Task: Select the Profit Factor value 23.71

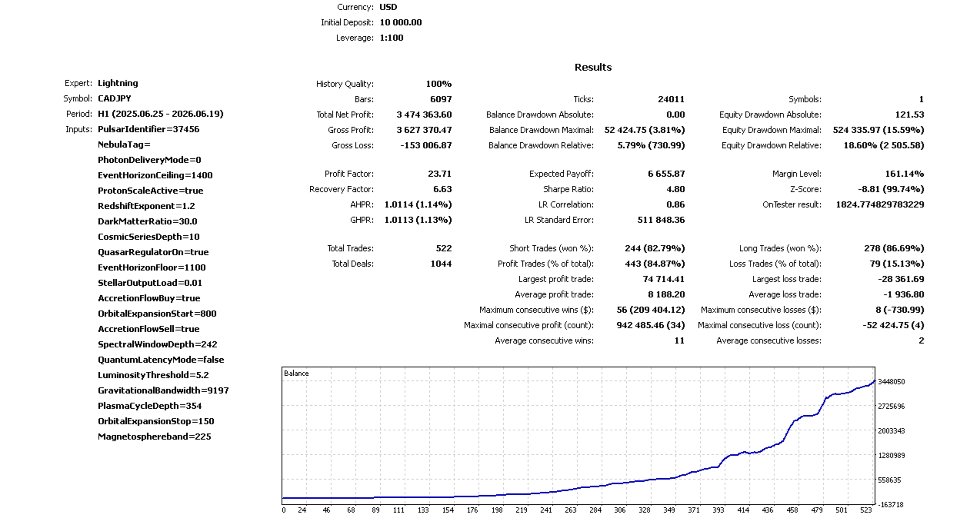Action: coord(440,174)
